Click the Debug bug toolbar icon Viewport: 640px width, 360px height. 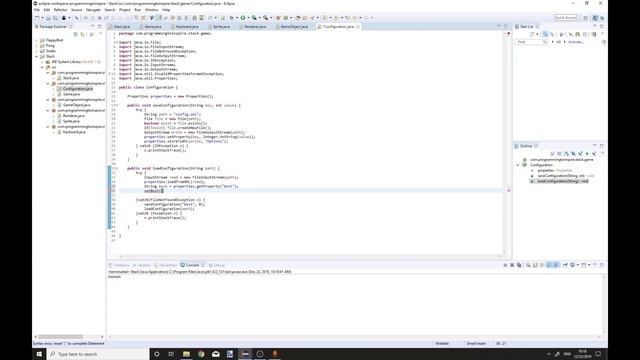coord(232,18)
